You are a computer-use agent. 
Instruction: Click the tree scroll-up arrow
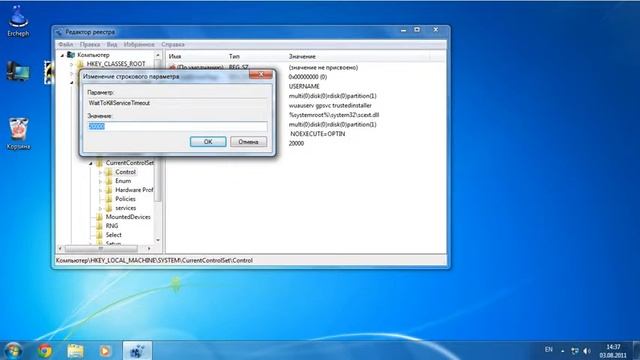coord(158,55)
